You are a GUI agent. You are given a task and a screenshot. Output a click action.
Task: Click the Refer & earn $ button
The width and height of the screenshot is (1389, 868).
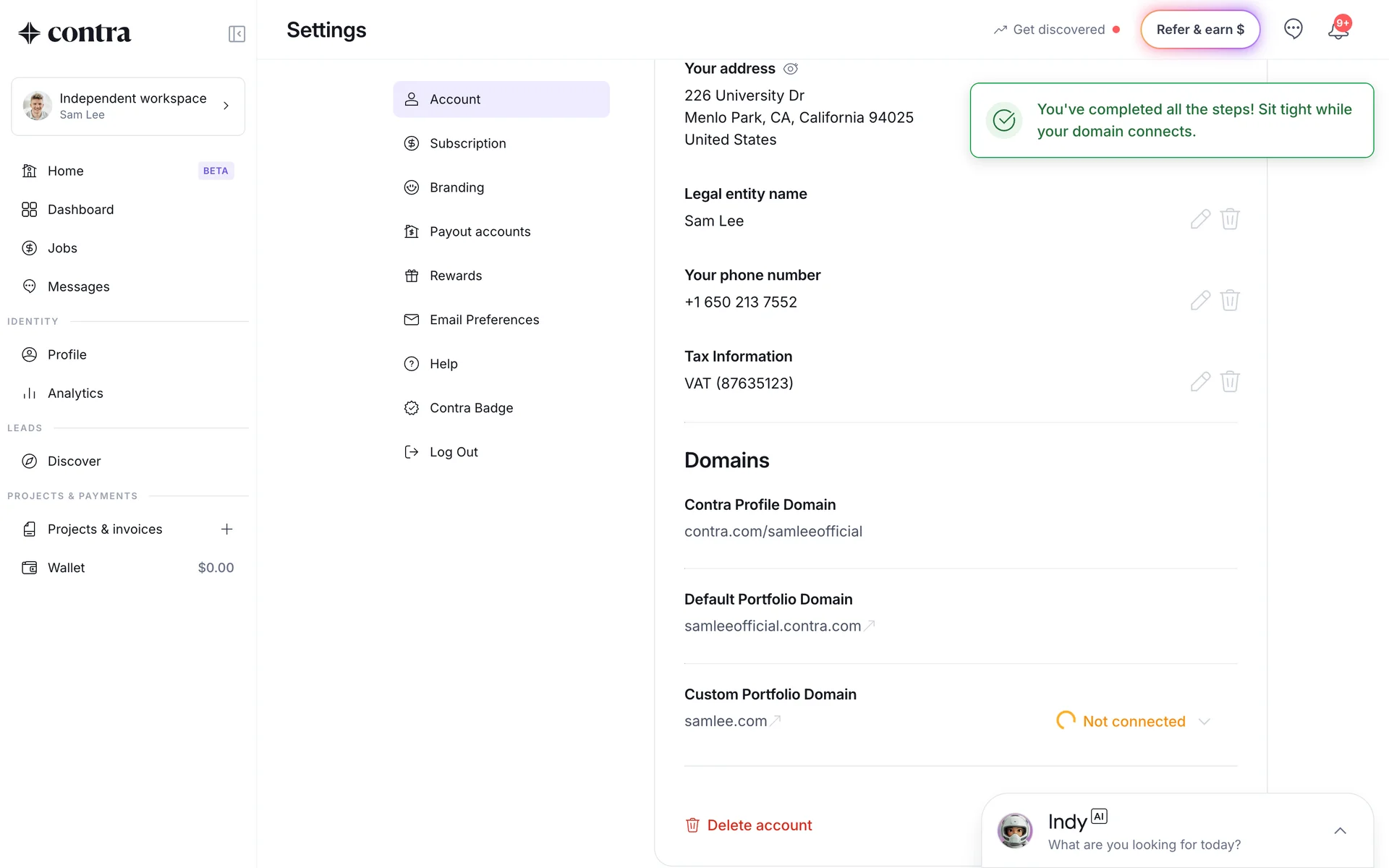click(1199, 30)
